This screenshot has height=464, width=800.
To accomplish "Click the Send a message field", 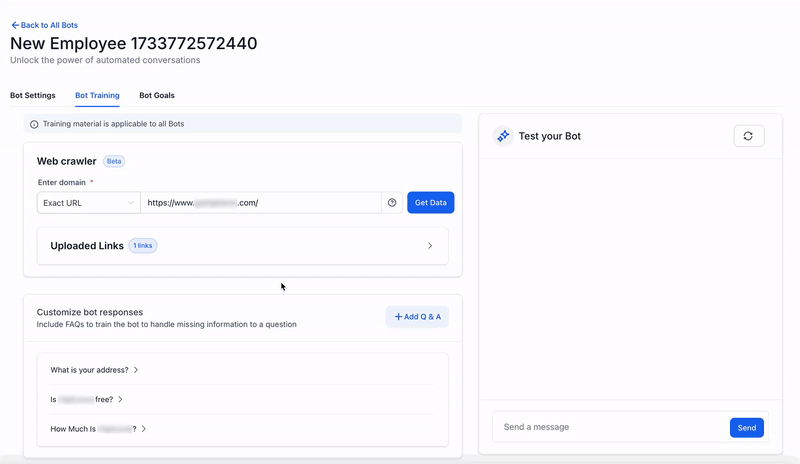I will 610,427.
